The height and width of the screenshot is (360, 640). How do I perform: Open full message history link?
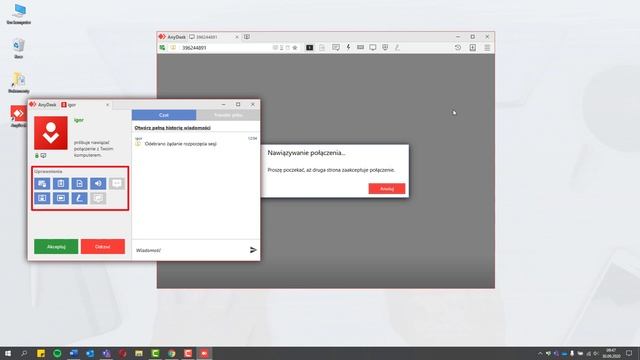[173, 128]
